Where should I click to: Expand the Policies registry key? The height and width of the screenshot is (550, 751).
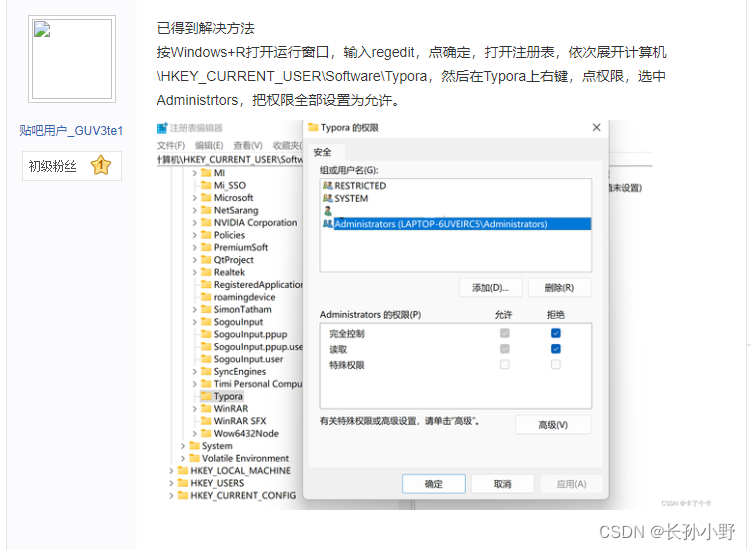194,235
